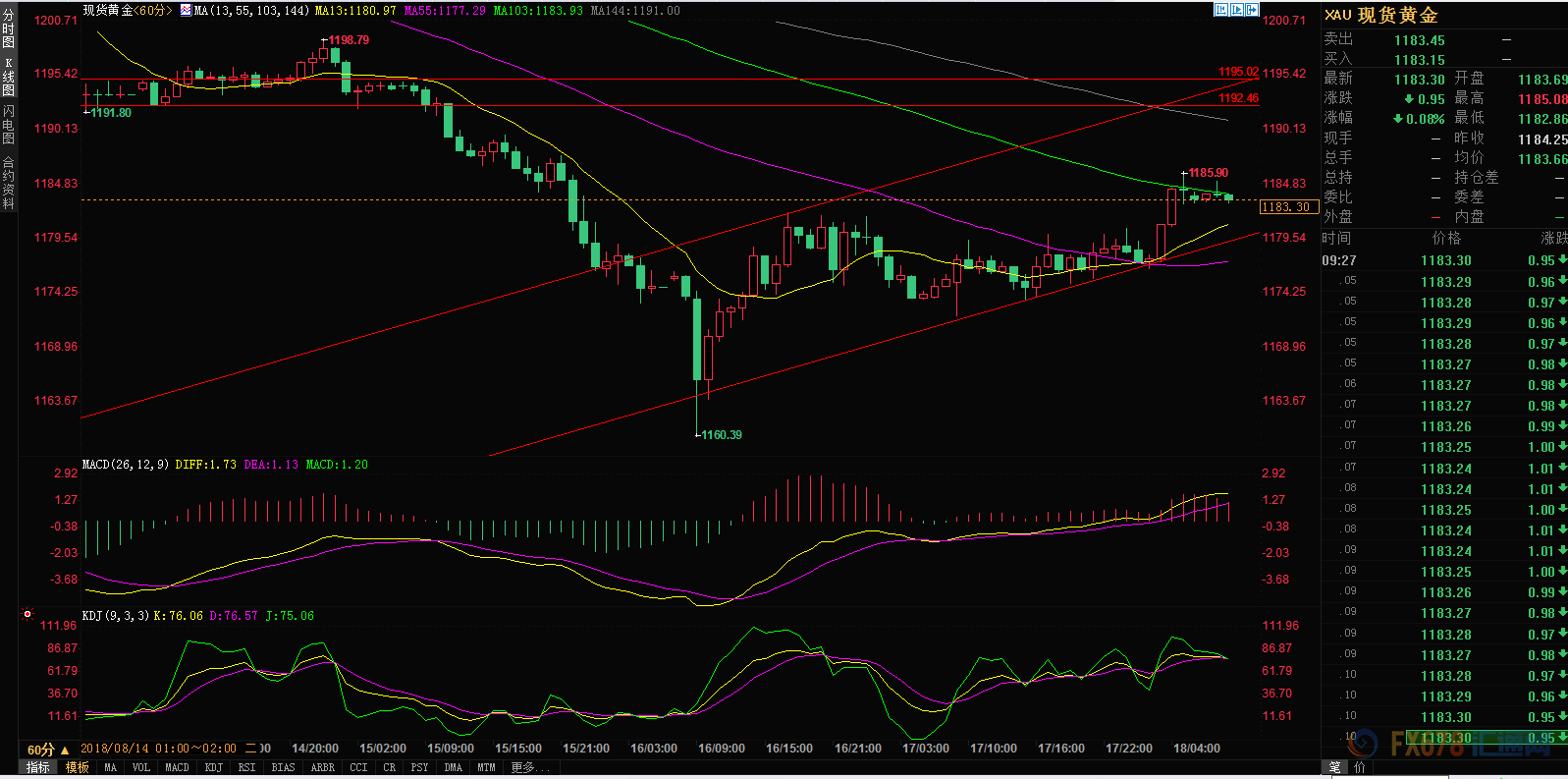Viewport: 1568px width, 779px height.
Task: Select the 指标 tab in bottom bar
Action: click(38, 767)
